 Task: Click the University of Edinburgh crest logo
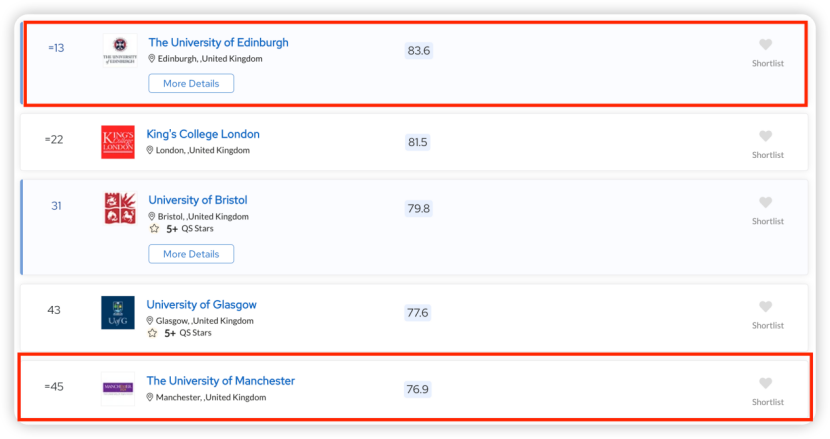click(120, 50)
